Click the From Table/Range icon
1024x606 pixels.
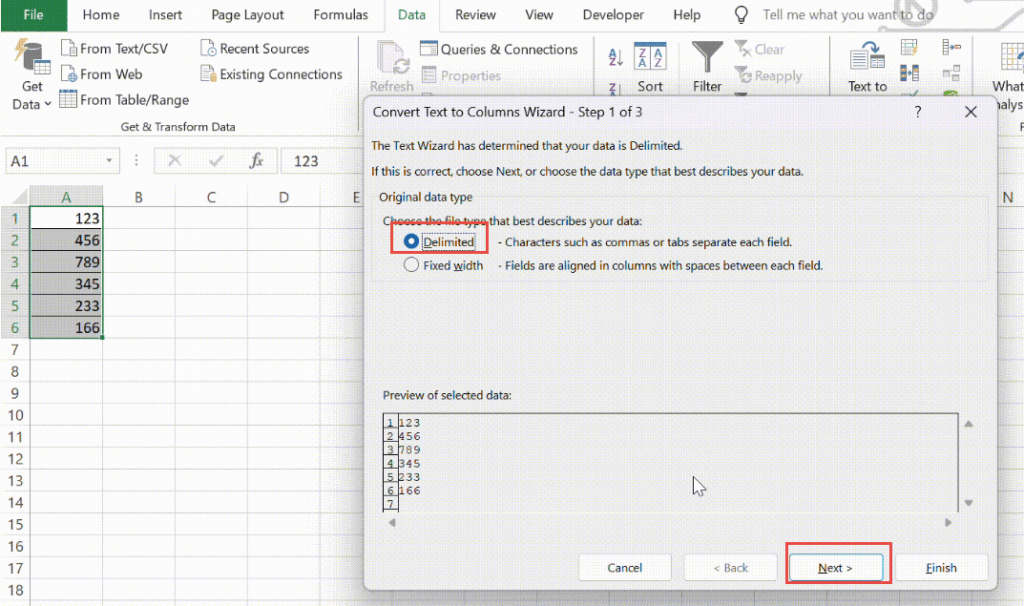pos(69,99)
